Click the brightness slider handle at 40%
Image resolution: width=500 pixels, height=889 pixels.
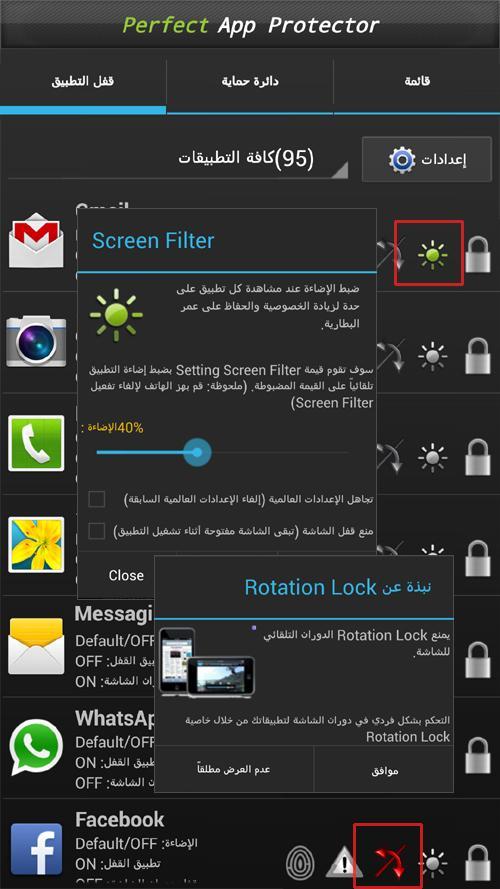(x=197, y=452)
